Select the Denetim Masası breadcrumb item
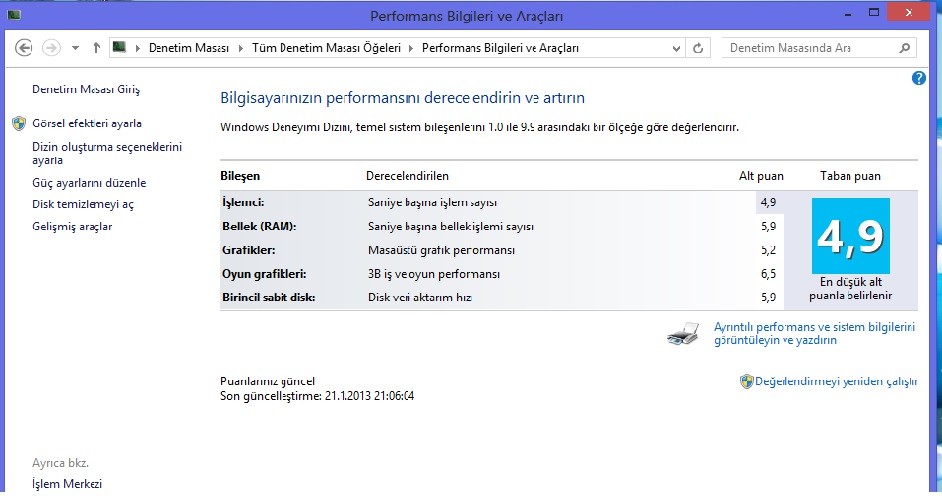The width and height of the screenshot is (942, 496). click(x=188, y=48)
